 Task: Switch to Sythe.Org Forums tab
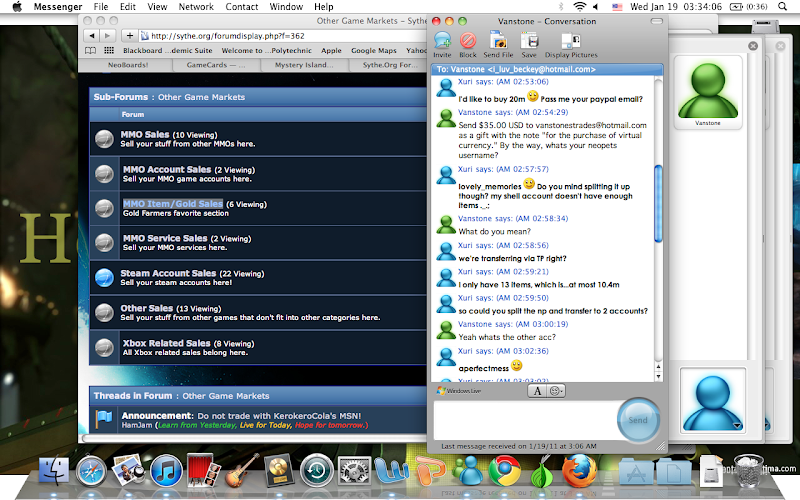(388, 65)
